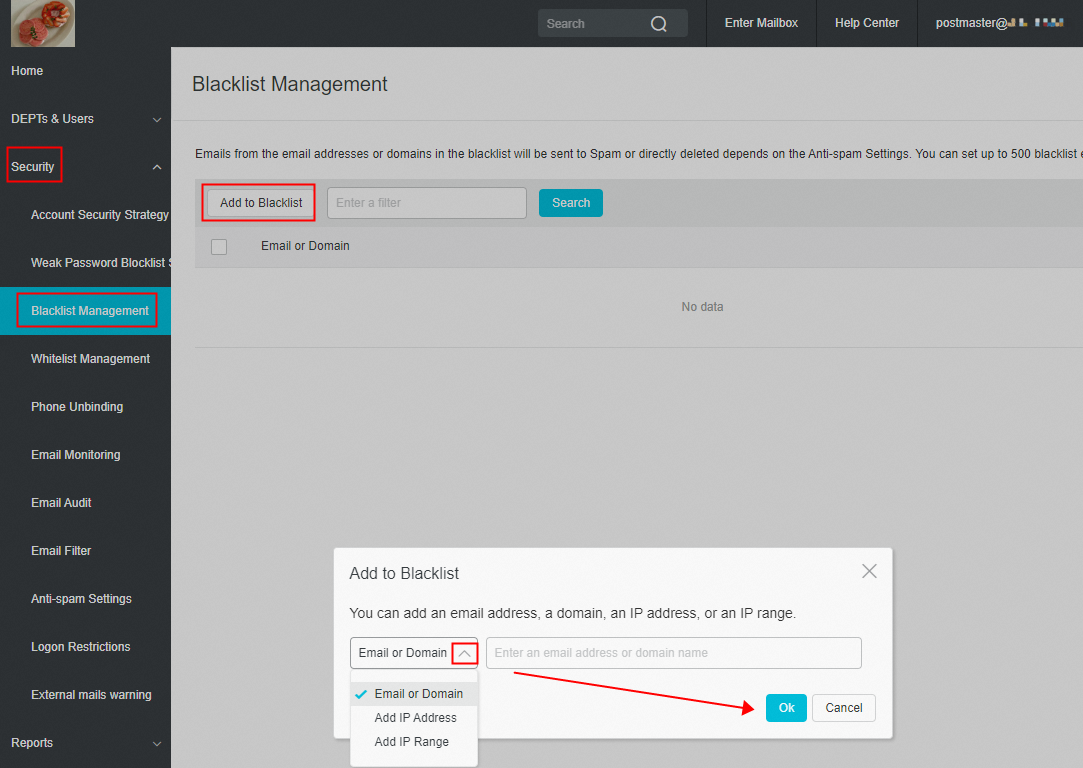Focus the email address or domain name field

pos(673,653)
